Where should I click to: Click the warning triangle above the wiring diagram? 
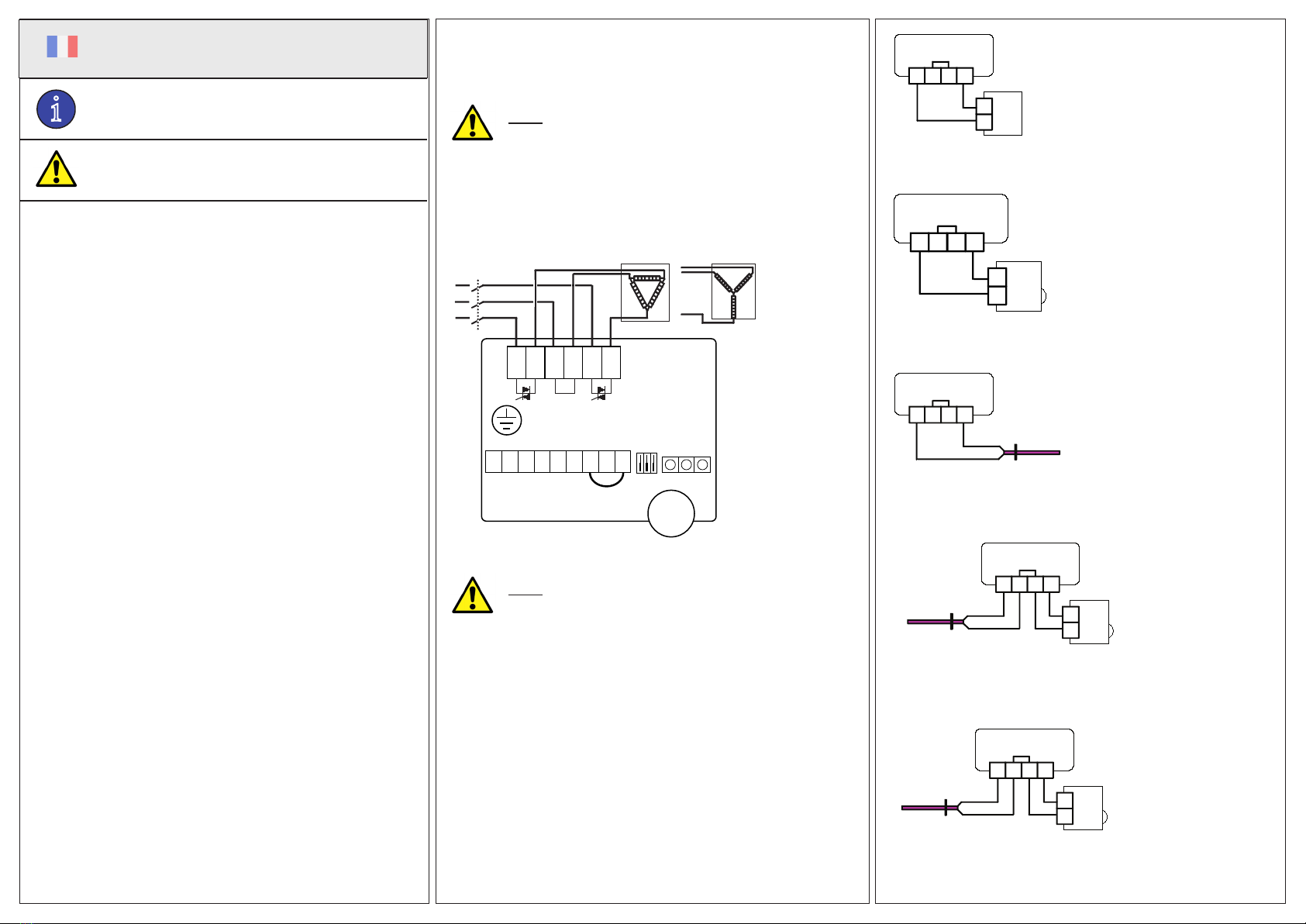[x=472, y=123]
